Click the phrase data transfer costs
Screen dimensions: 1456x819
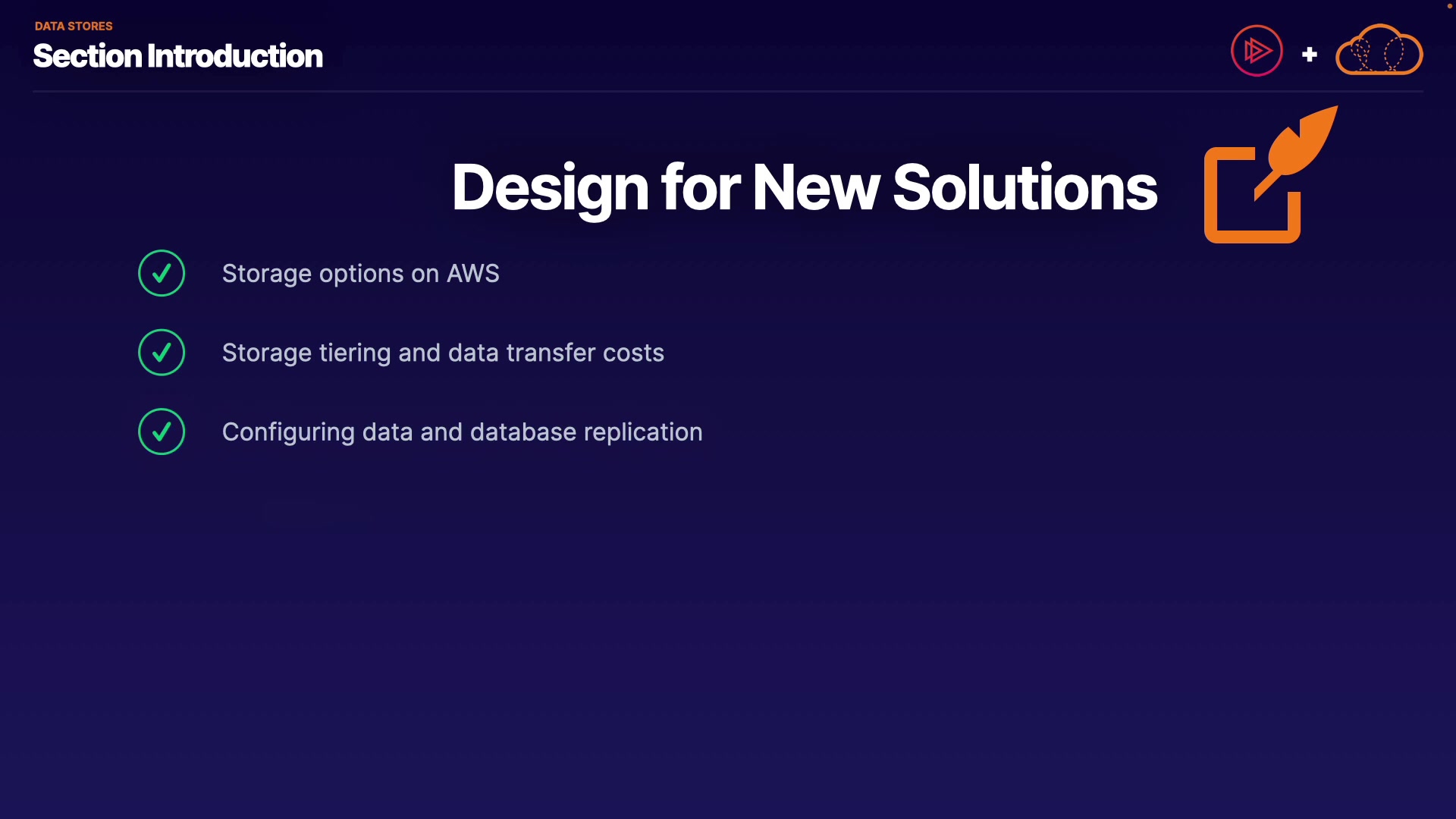pos(556,353)
